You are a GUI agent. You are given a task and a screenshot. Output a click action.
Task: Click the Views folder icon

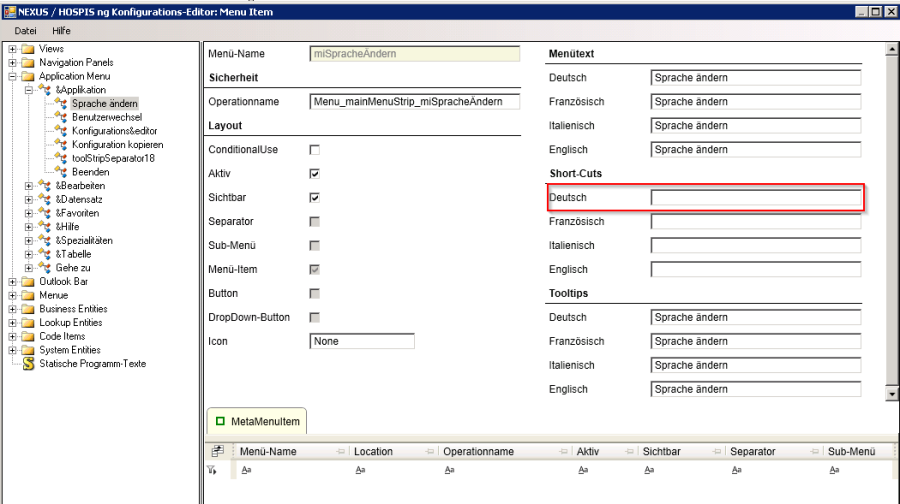[x=28, y=48]
